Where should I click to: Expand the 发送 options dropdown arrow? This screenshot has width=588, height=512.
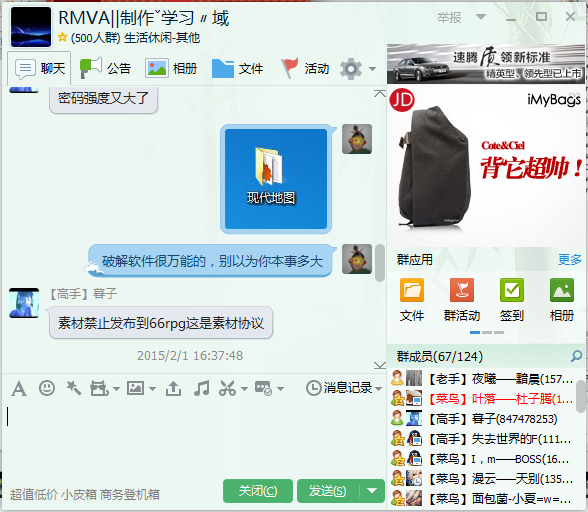[372, 491]
